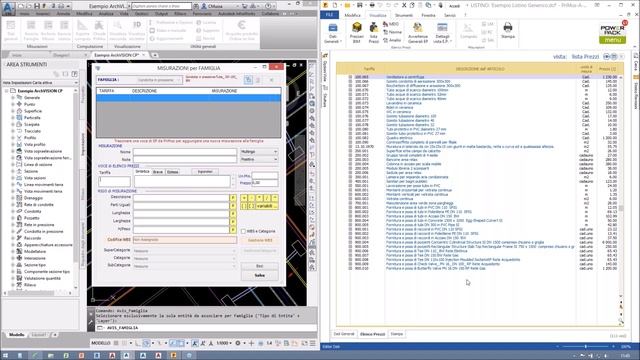The image size is (640, 360).
Task: Open the FILE tab in PriMus
Action: click(x=329, y=15)
